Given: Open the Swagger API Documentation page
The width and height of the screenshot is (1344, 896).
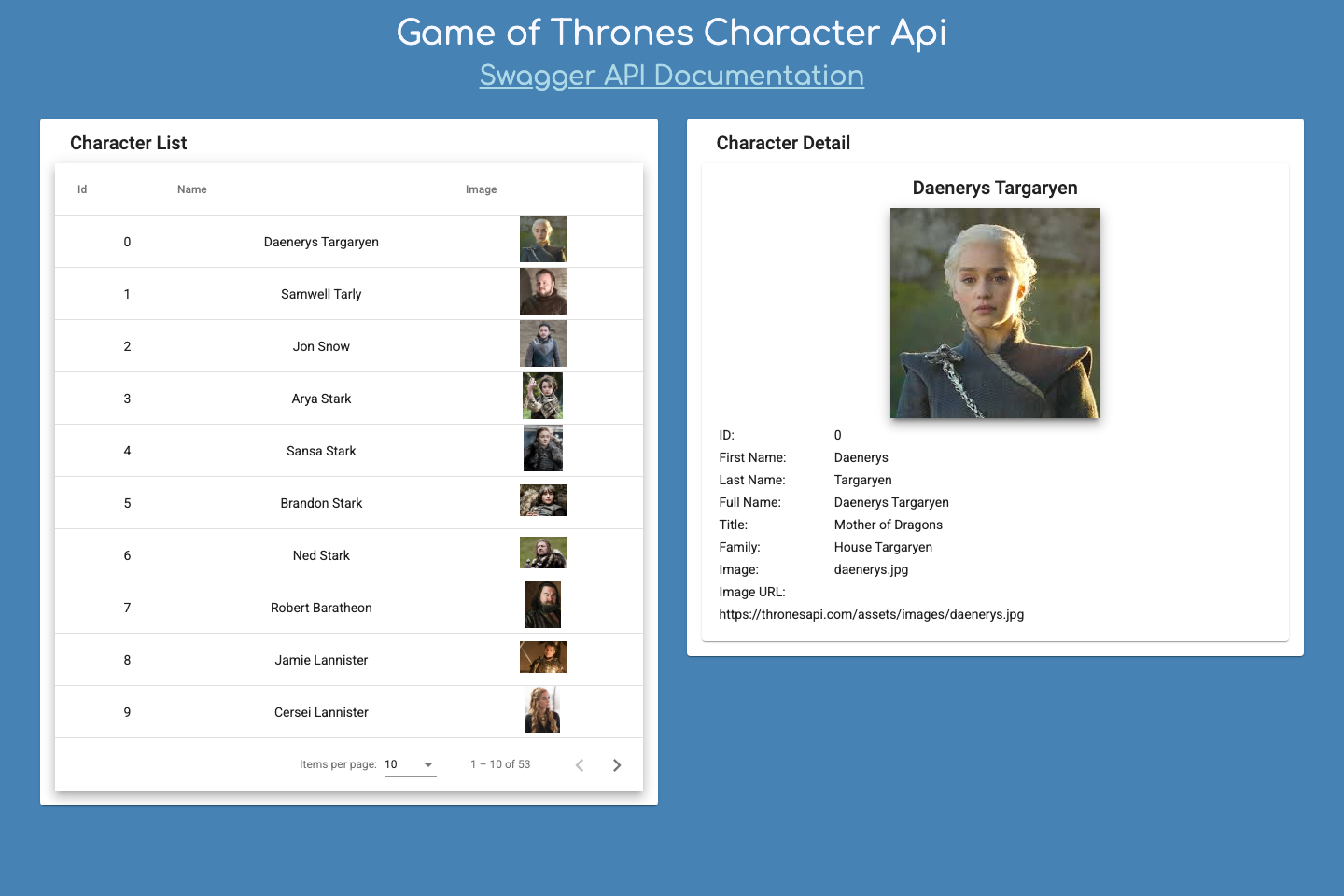Looking at the screenshot, I should pos(671,76).
